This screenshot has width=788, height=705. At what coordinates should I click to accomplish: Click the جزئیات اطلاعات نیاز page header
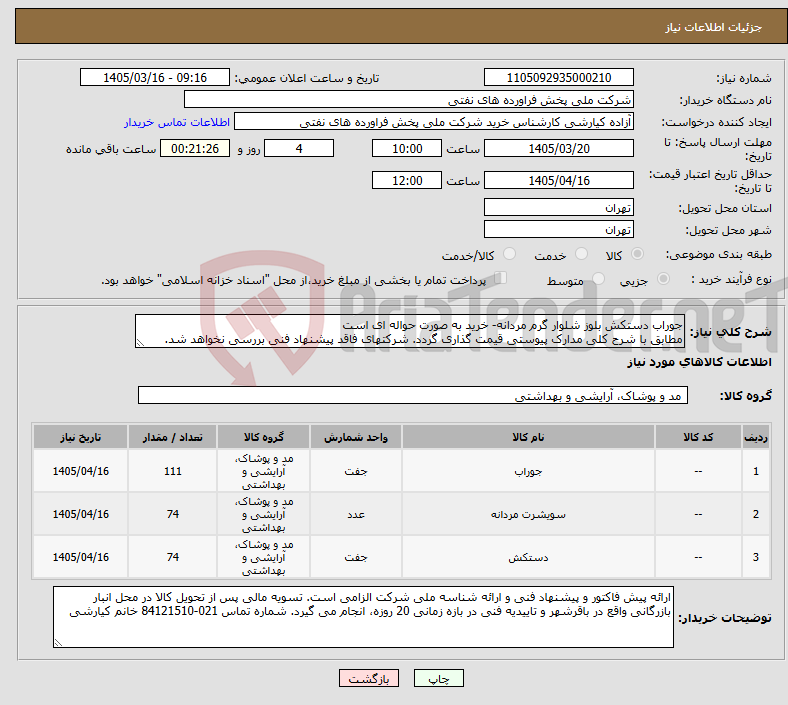(714, 27)
